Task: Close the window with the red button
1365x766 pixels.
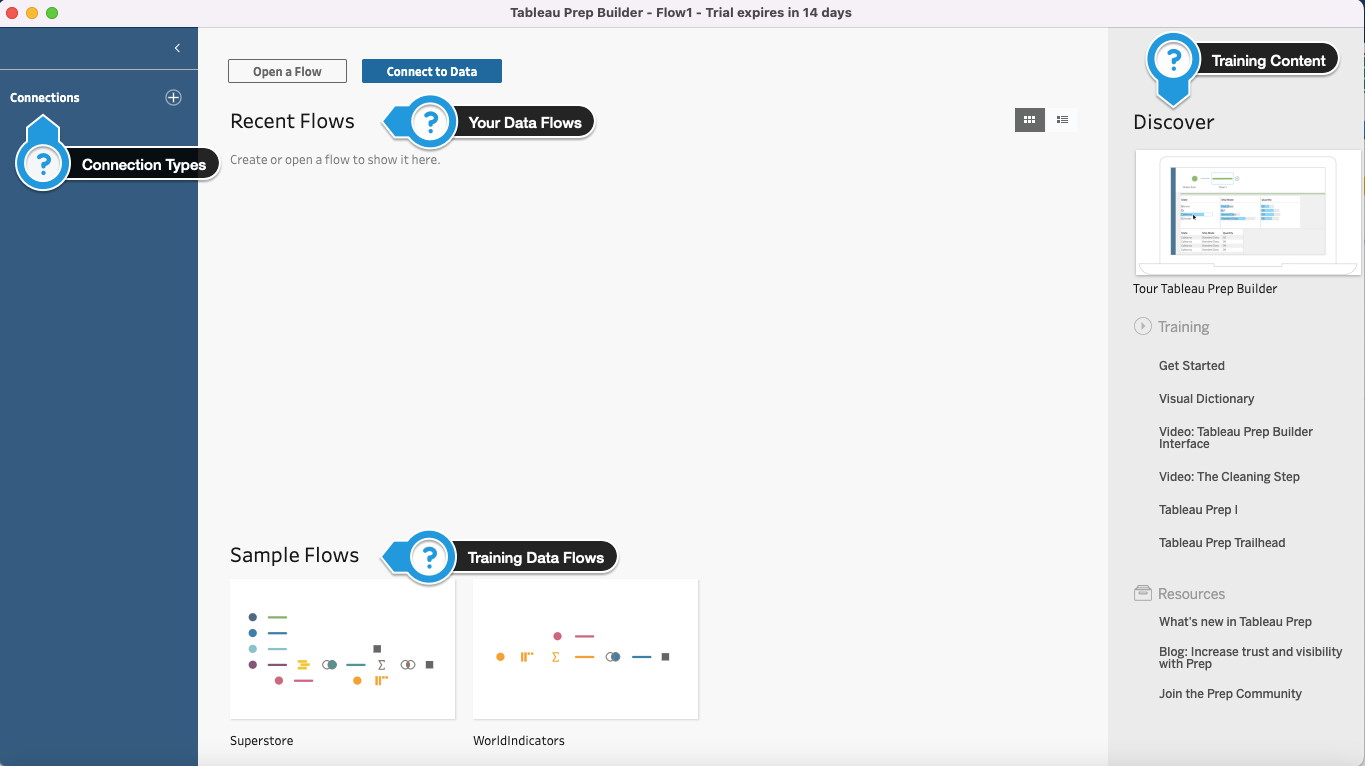Action: coord(12,13)
